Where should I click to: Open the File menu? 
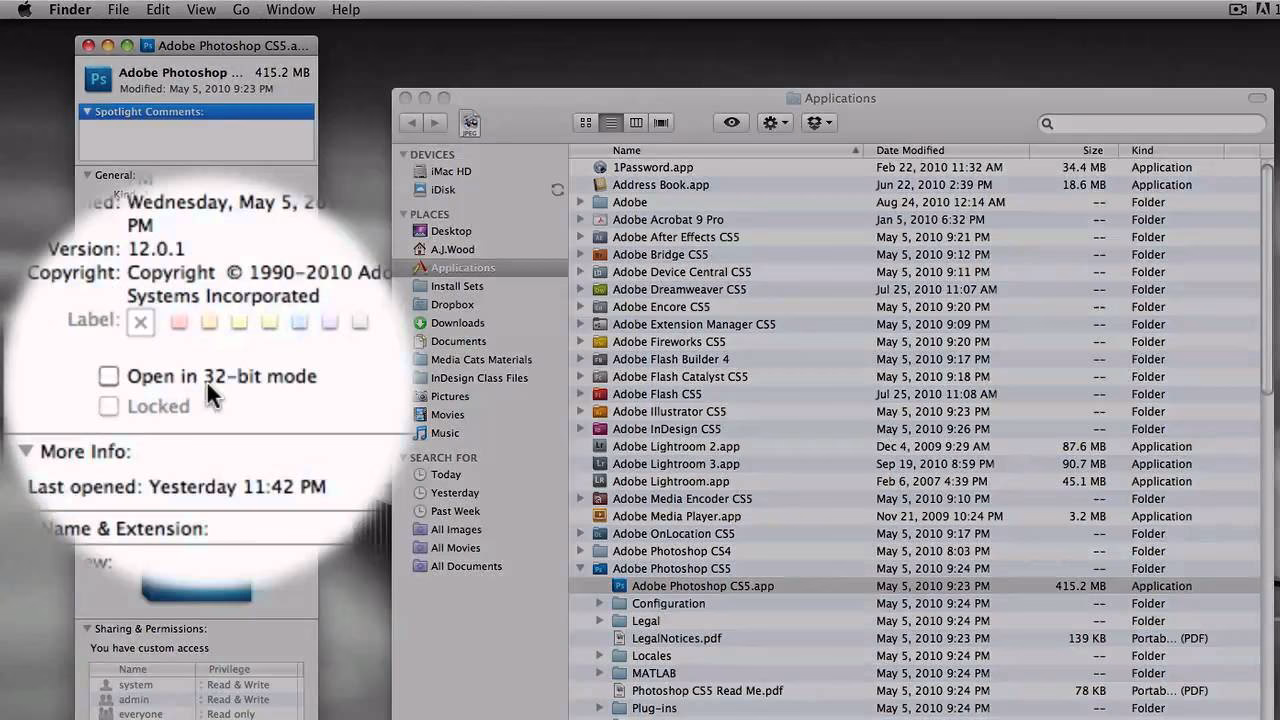(x=118, y=9)
